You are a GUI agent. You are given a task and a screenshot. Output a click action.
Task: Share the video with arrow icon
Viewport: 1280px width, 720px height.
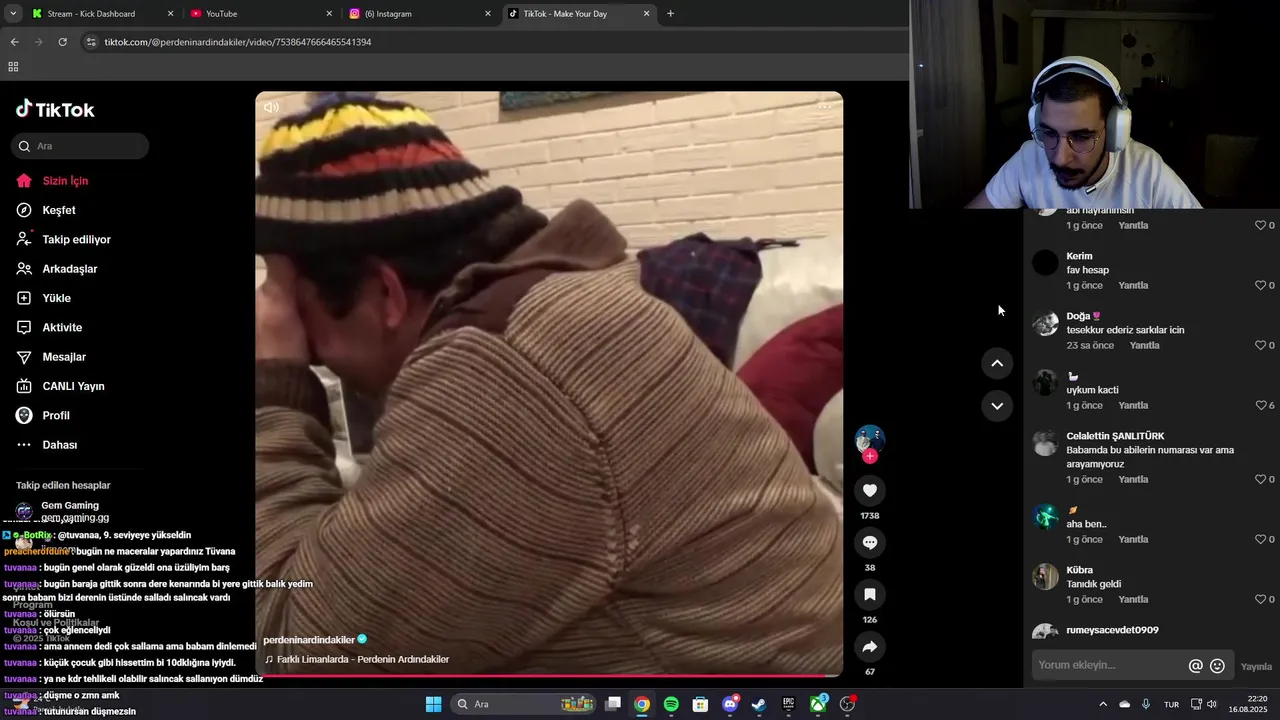pyautogui.click(x=870, y=646)
